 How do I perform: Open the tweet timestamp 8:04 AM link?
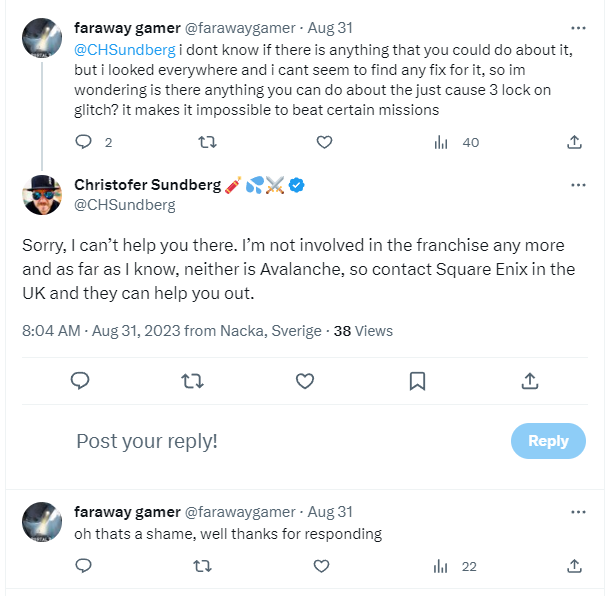coord(52,330)
